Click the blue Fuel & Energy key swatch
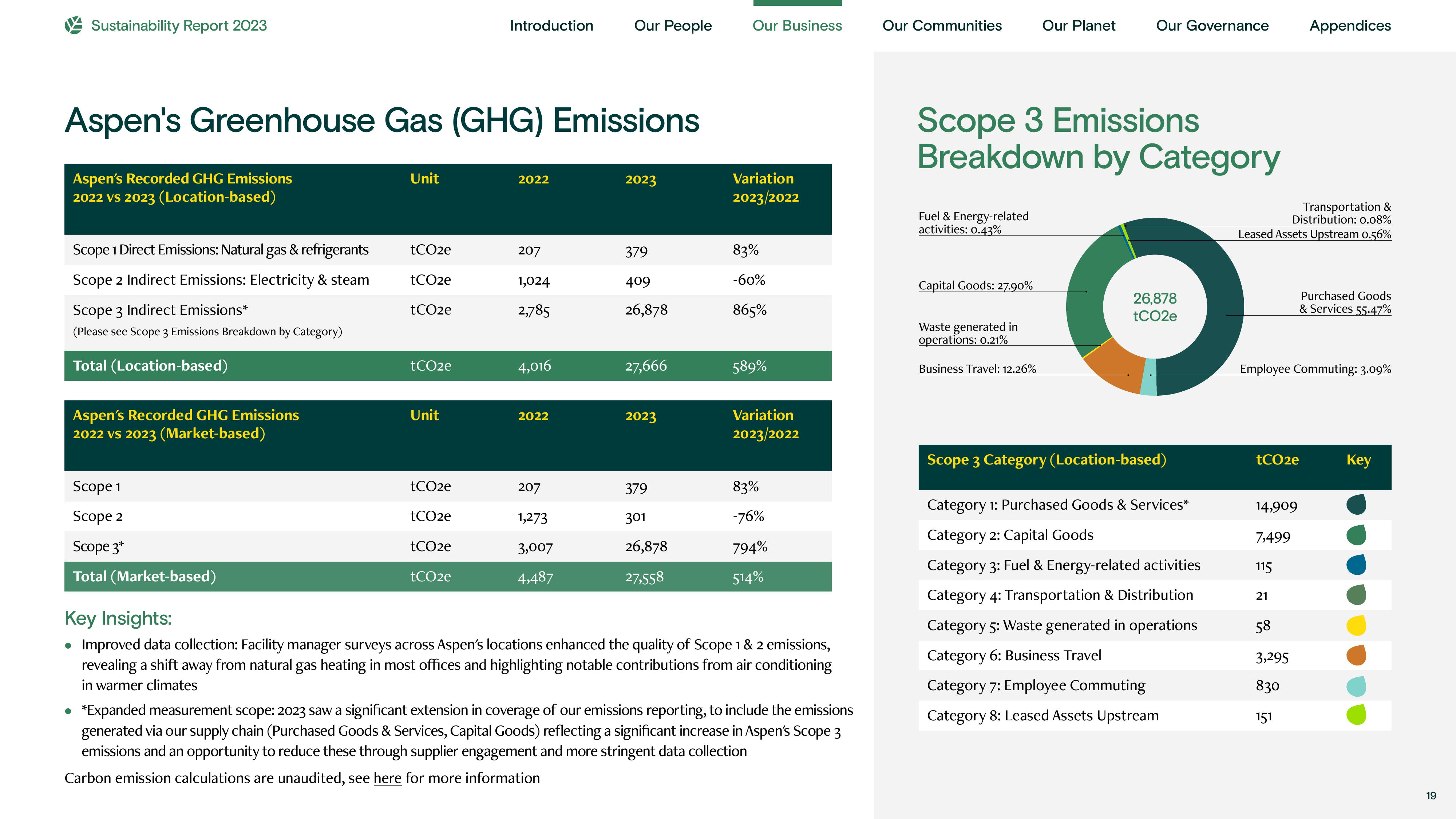 [x=1356, y=565]
